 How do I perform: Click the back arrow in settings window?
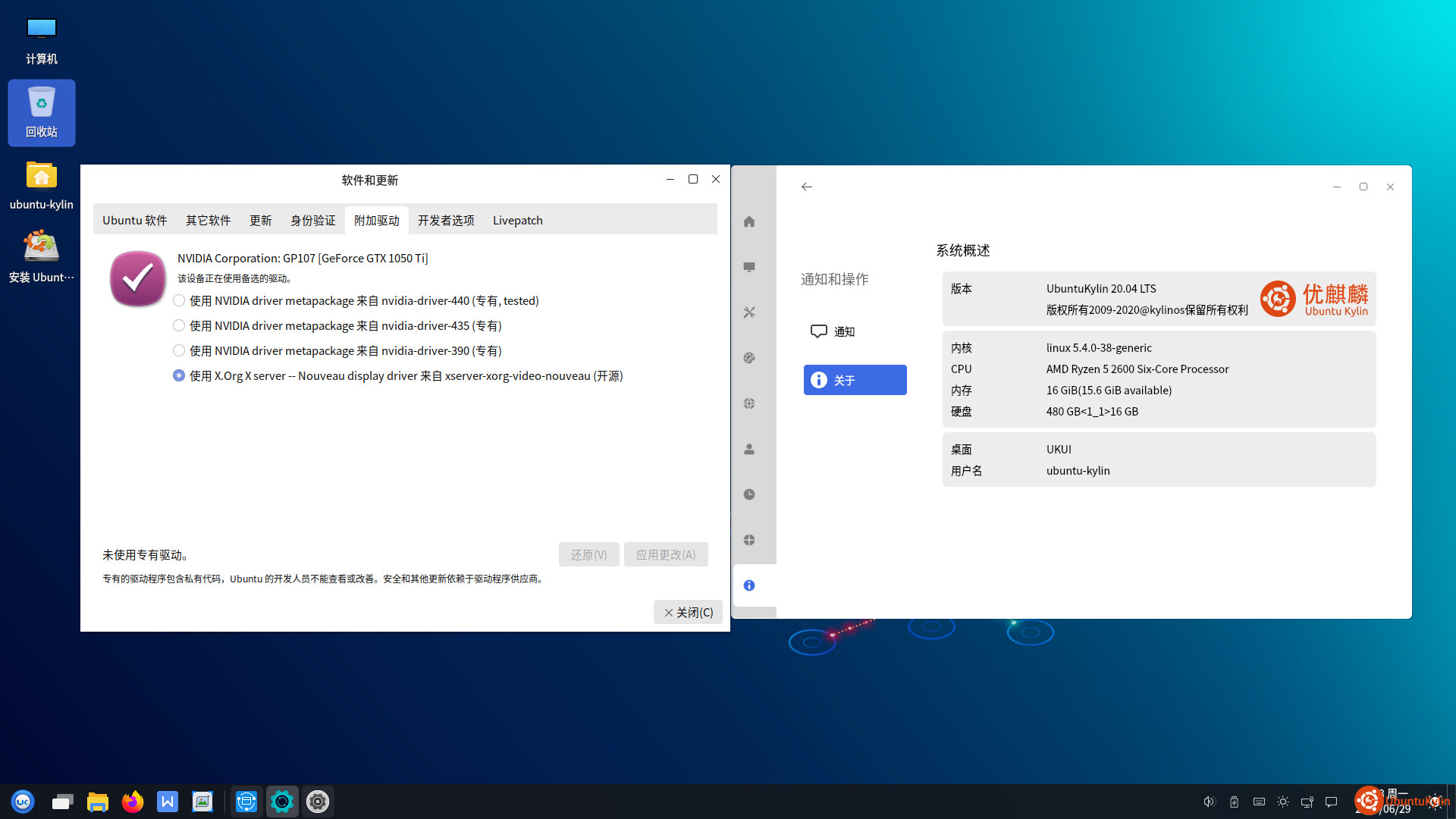[x=807, y=187]
